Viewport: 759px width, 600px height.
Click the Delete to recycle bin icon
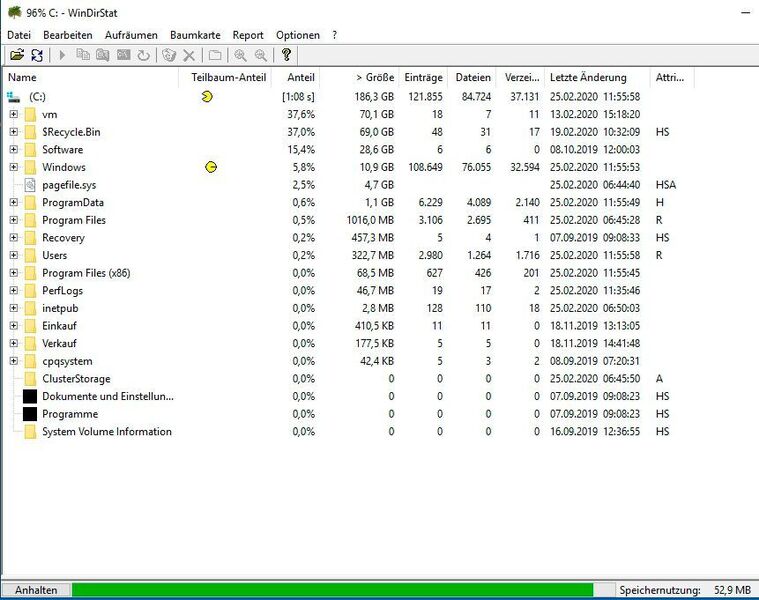tap(169, 55)
